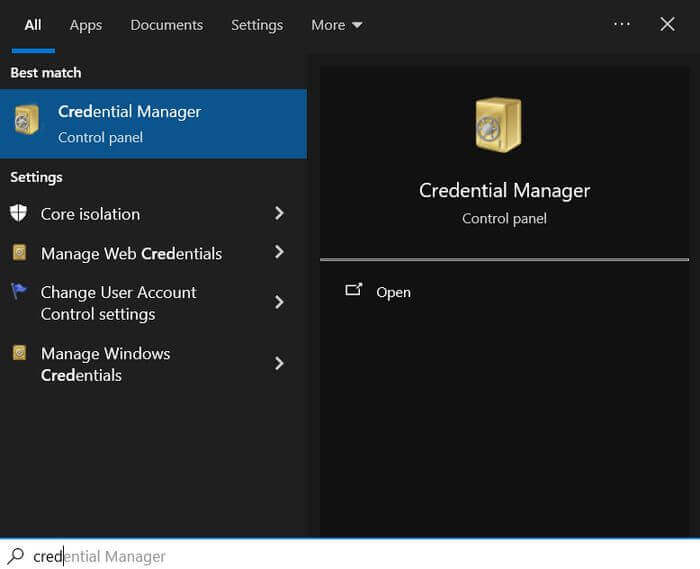Open the More dropdown filter
The image size is (700, 569).
[x=337, y=25]
